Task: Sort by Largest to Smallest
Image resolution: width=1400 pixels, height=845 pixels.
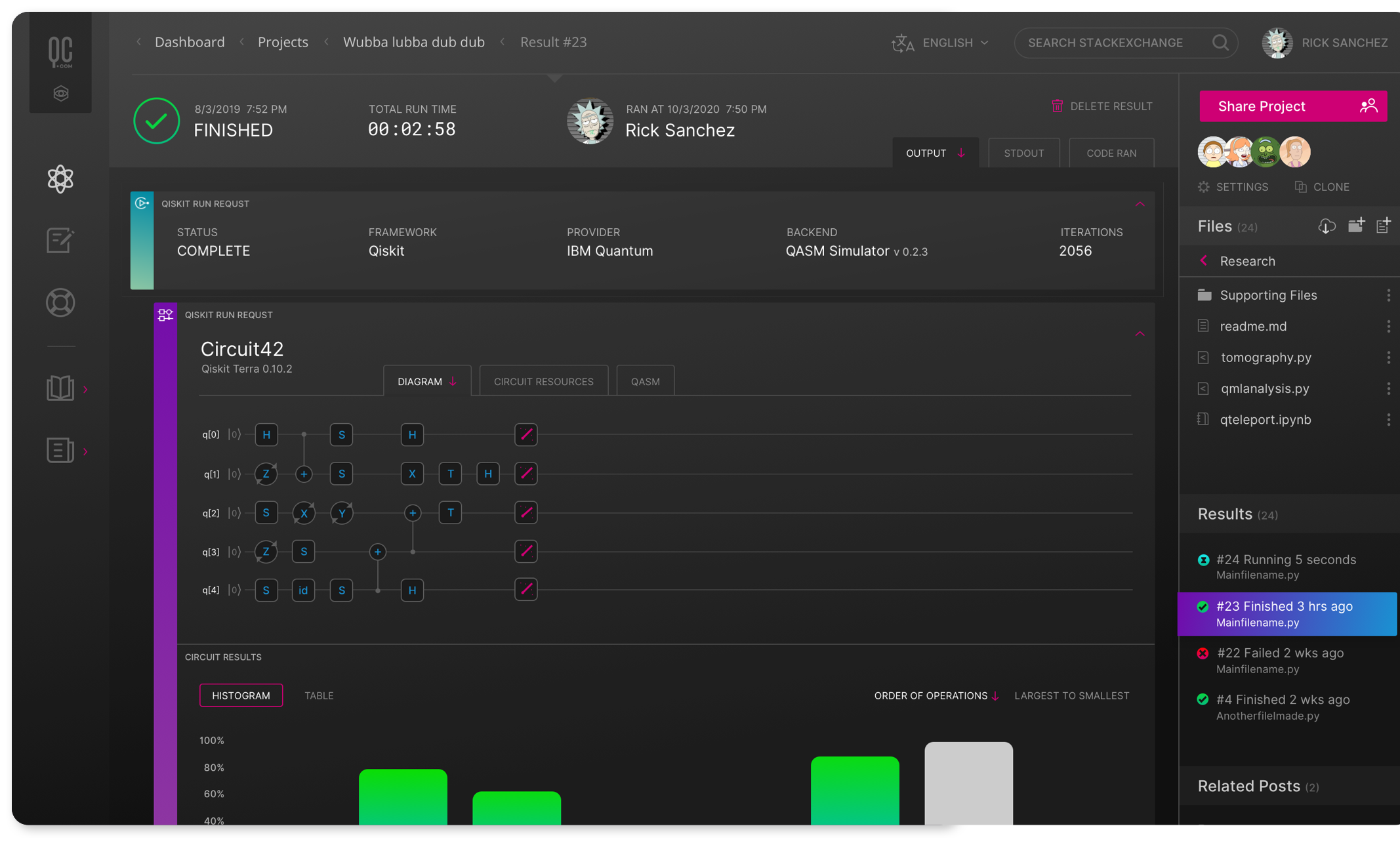Action: coord(1071,695)
